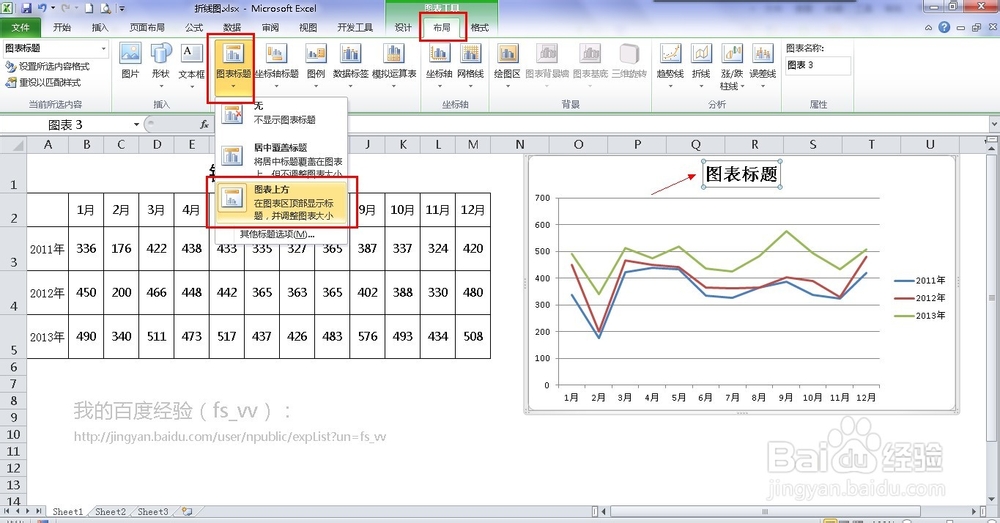Open the 坐标轴标题 axis titles menu
This screenshot has width=1000, height=523.
click(x=276, y=64)
